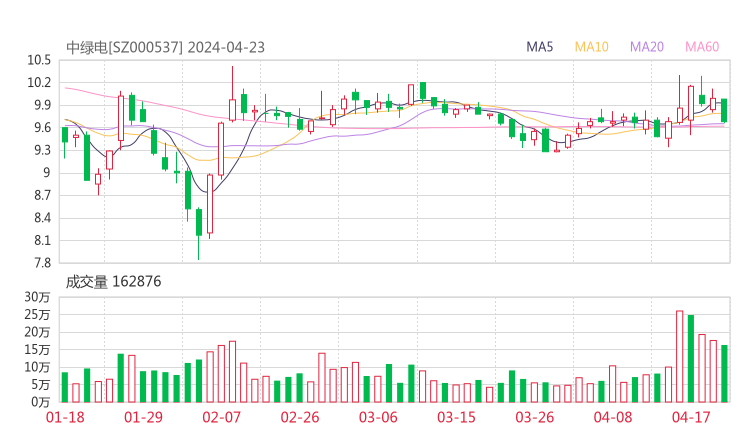Select the 02-07 date label
This screenshot has height=440, width=740.
click(x=221, y=417)
